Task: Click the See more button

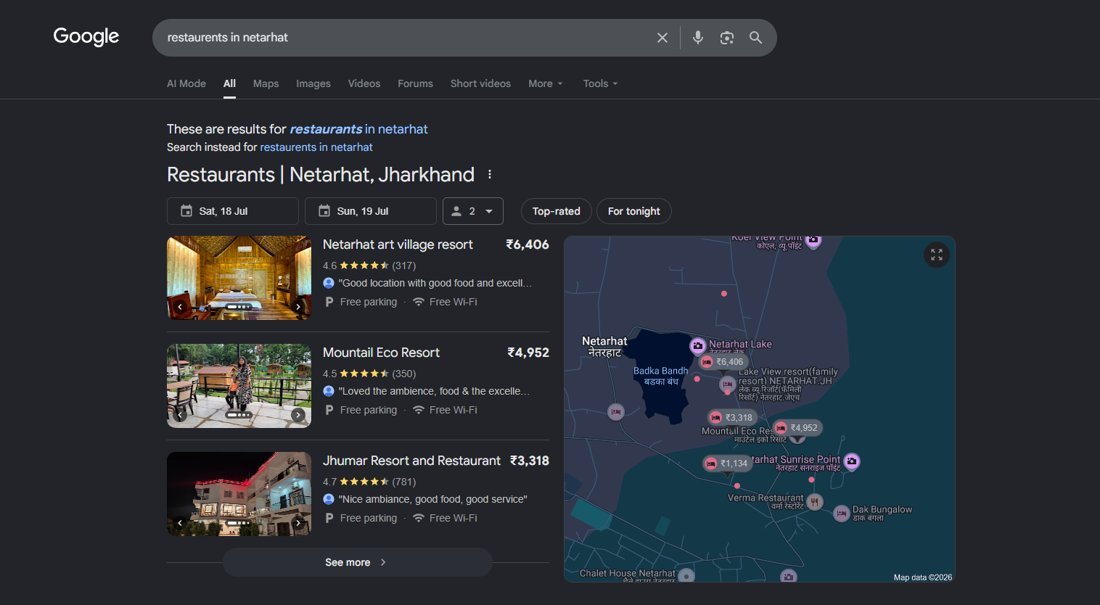Action: pos(357,562)
